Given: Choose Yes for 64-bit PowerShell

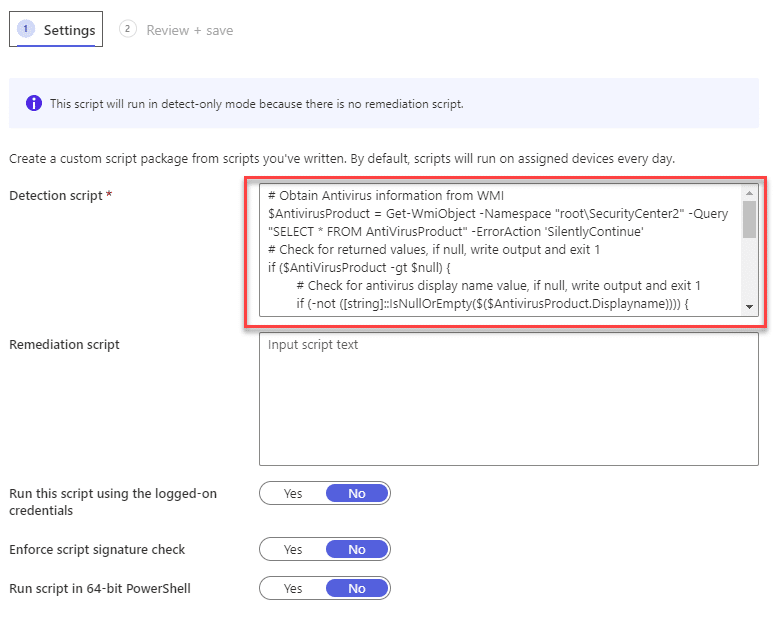Looking at the screenshot, I should [293, 589].
